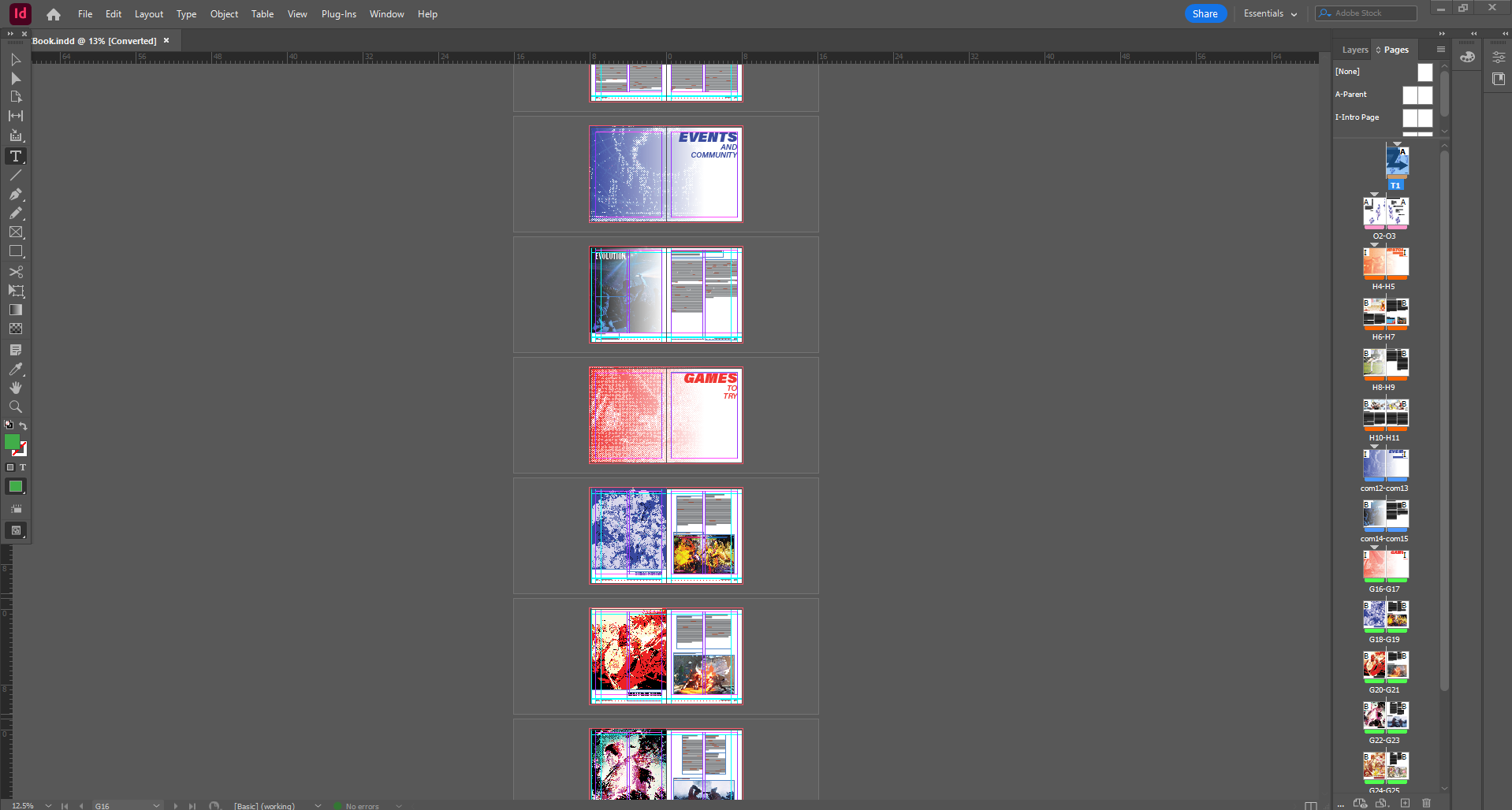Open Essentials workspace dropdown
This screenshot has width=1512, height=810.
(1270, 13)
